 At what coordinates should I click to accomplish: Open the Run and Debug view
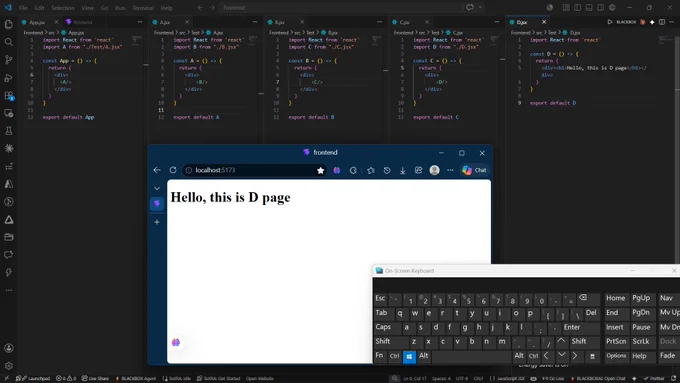(x=9, y=78)
